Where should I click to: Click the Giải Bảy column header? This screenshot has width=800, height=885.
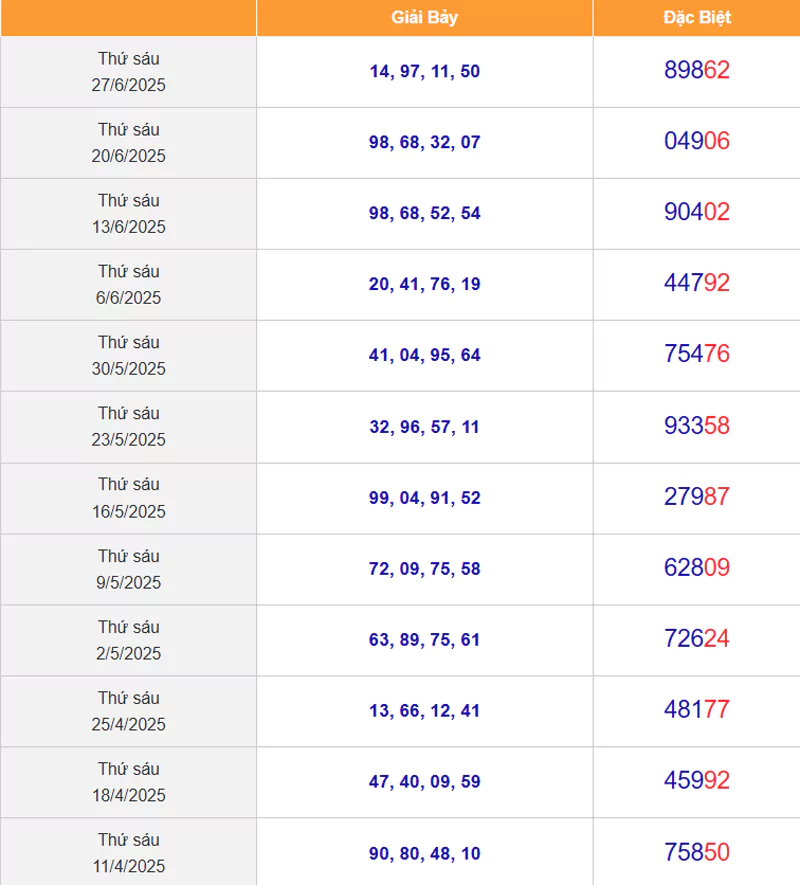pyautogui.click(x=425, y=17)
